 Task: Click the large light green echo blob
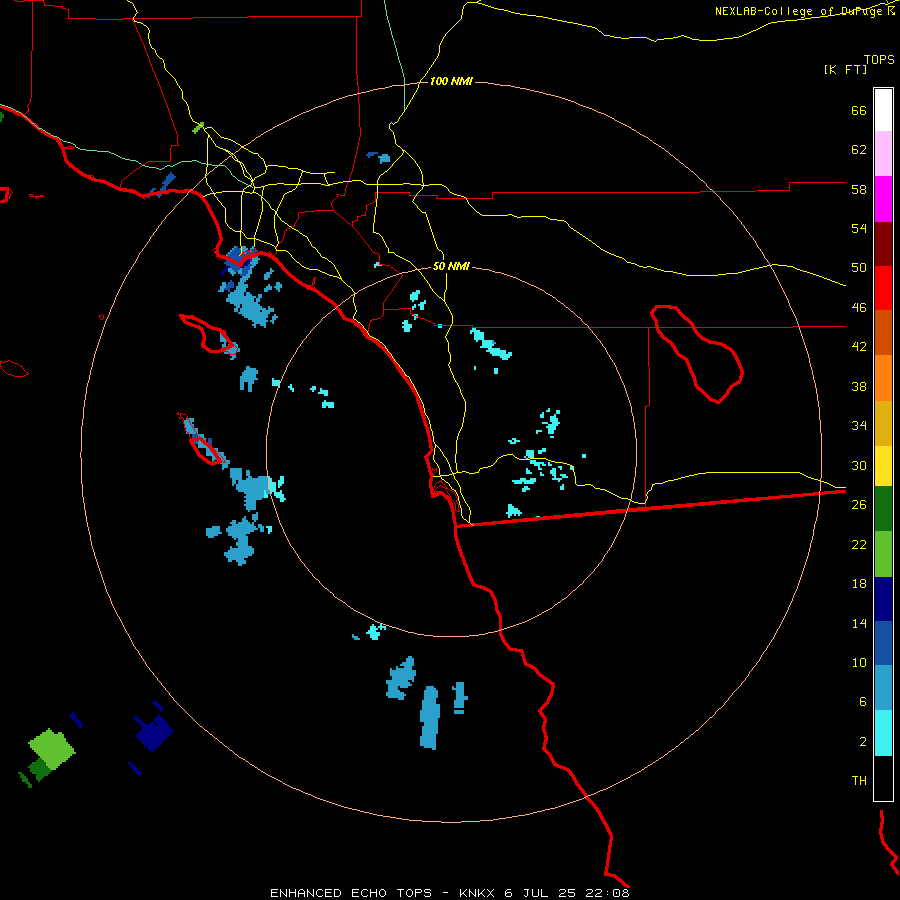pyautogui.click(x=52, y=749)
